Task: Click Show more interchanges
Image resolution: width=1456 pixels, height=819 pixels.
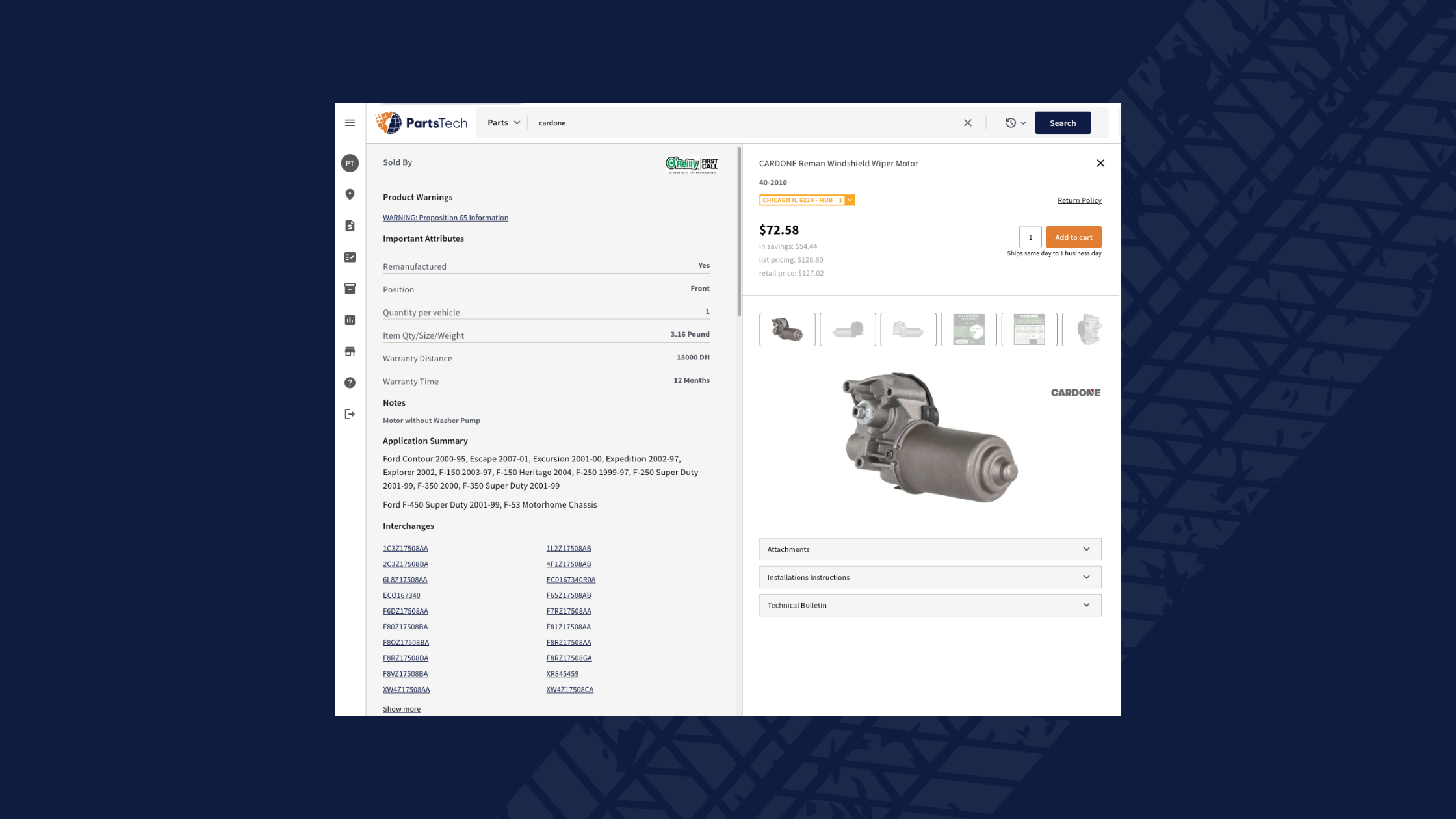Action: pyautogui.click(x=402, y=709)
